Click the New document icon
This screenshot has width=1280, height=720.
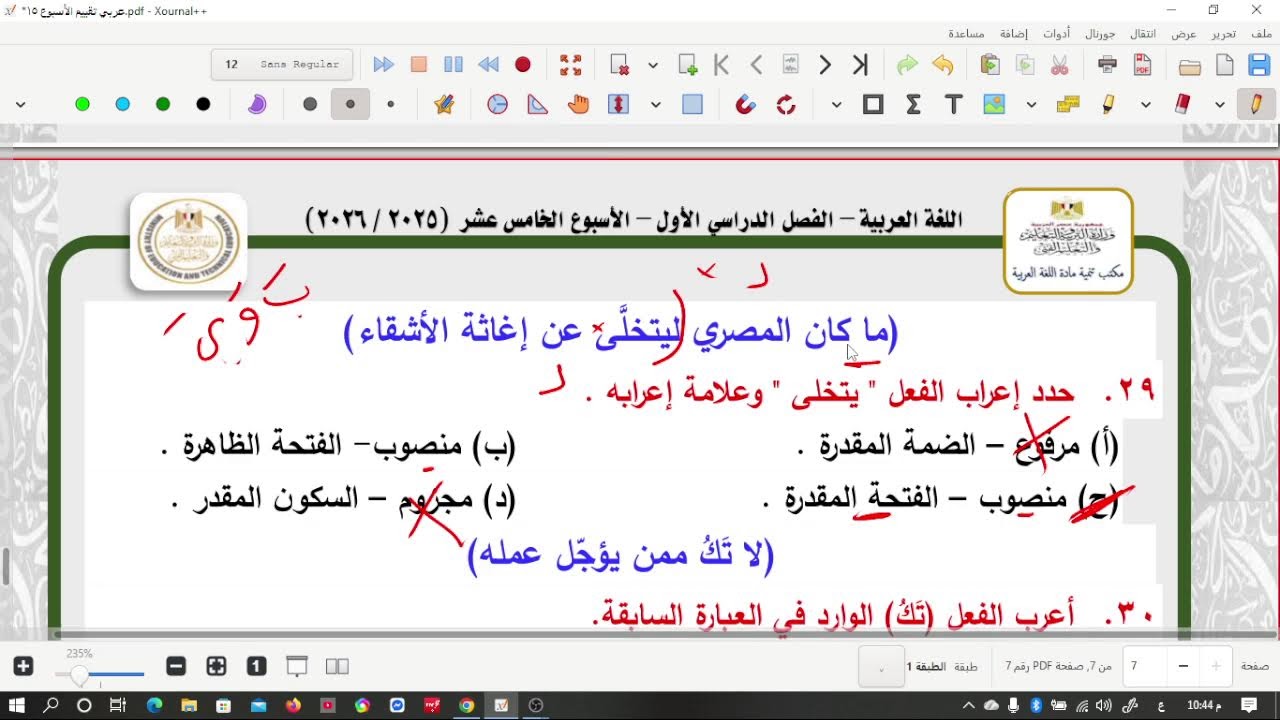[x=1225, y=65]
